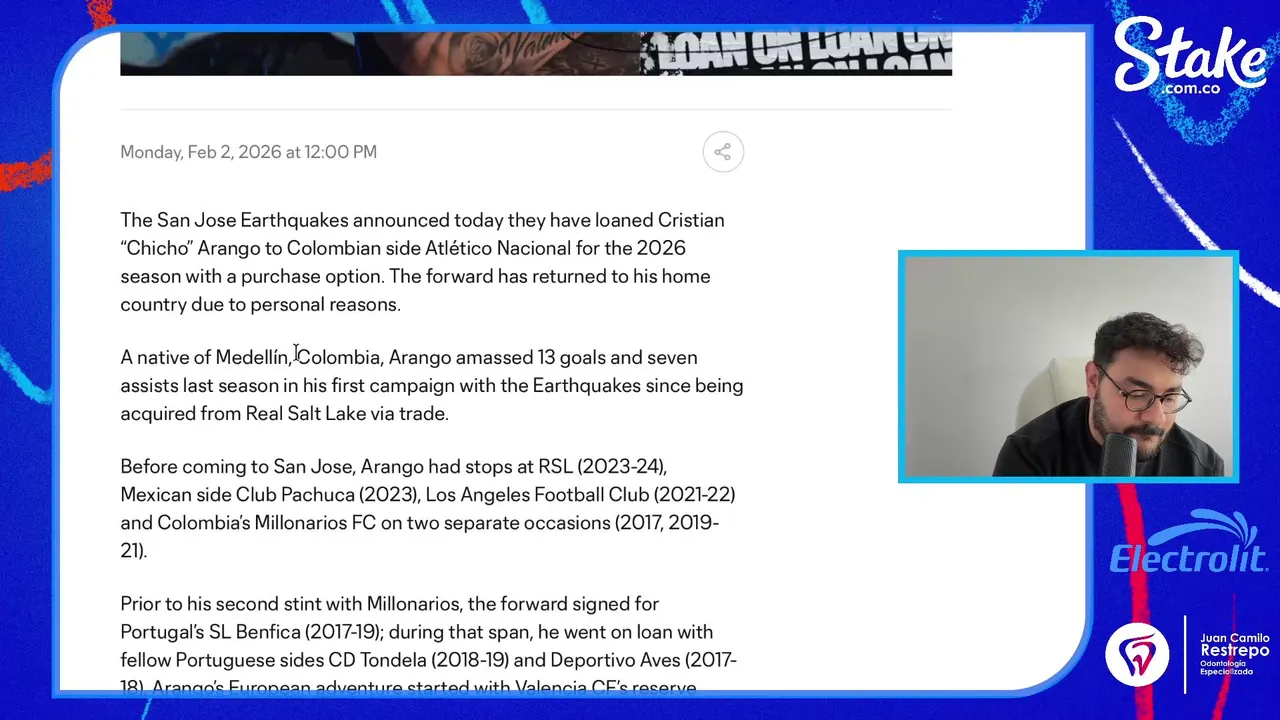1280x720 pixels.
Task: Click the text 'Colombia's Millonarios FC'
Action: coord(266,522)
